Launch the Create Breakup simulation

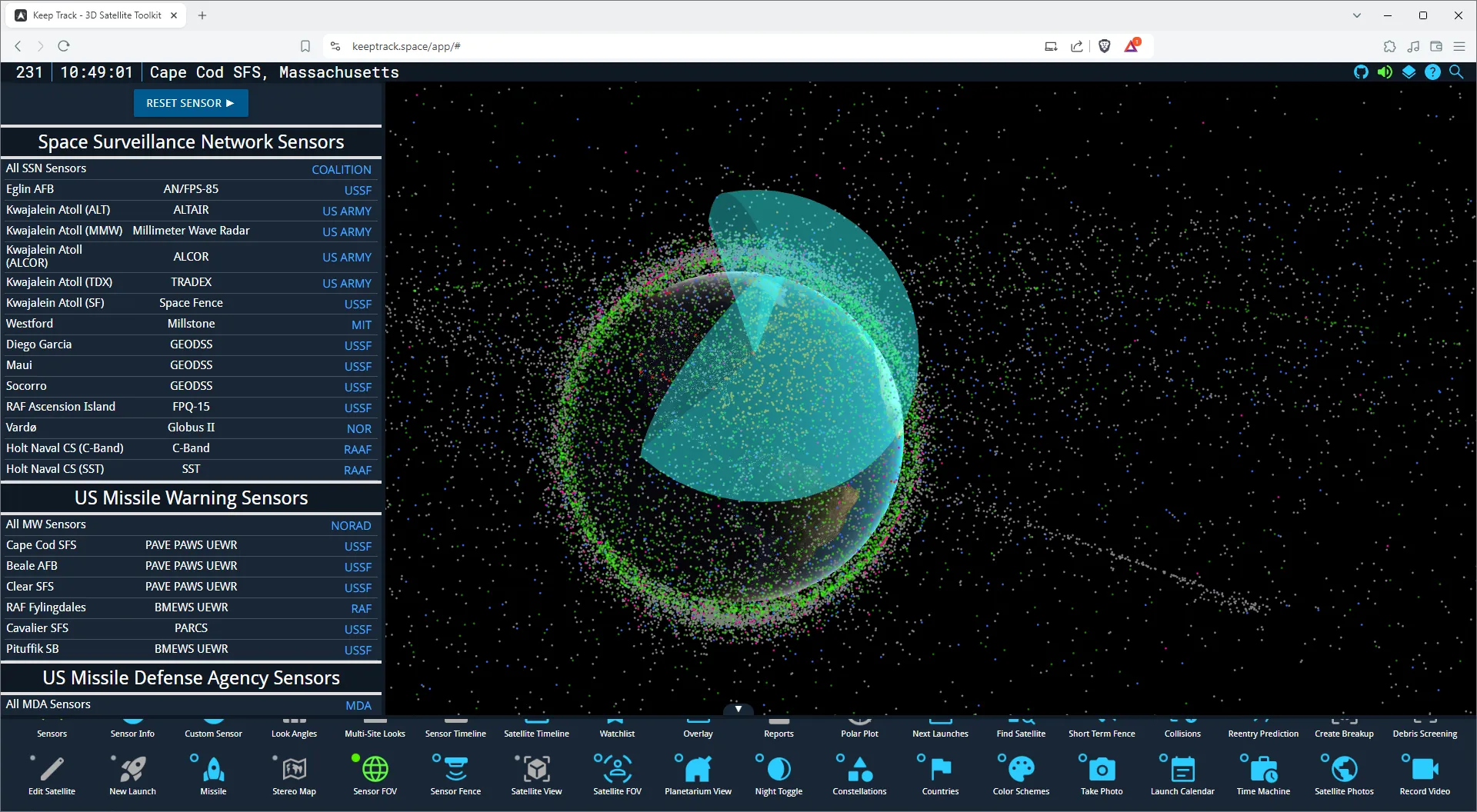[1343, 727]
